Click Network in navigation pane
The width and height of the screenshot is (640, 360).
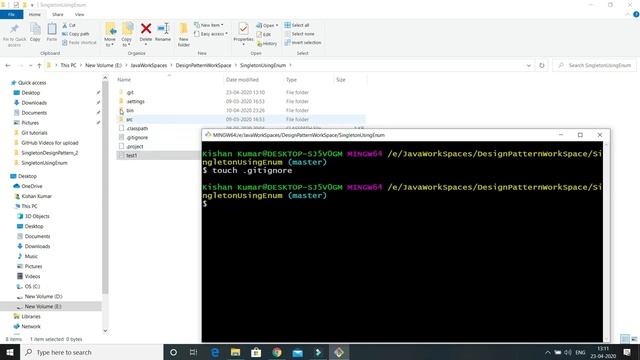31,327
